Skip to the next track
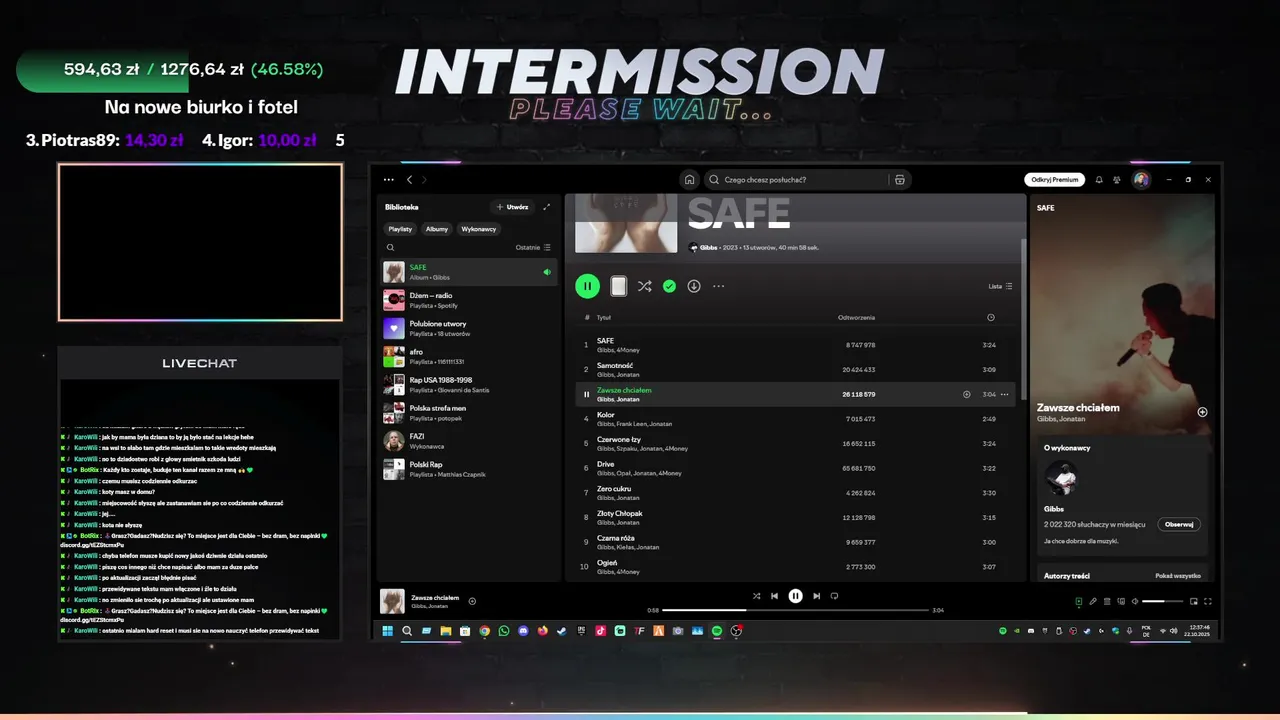This screenshot has width=1280, height=720. (816, 596)
